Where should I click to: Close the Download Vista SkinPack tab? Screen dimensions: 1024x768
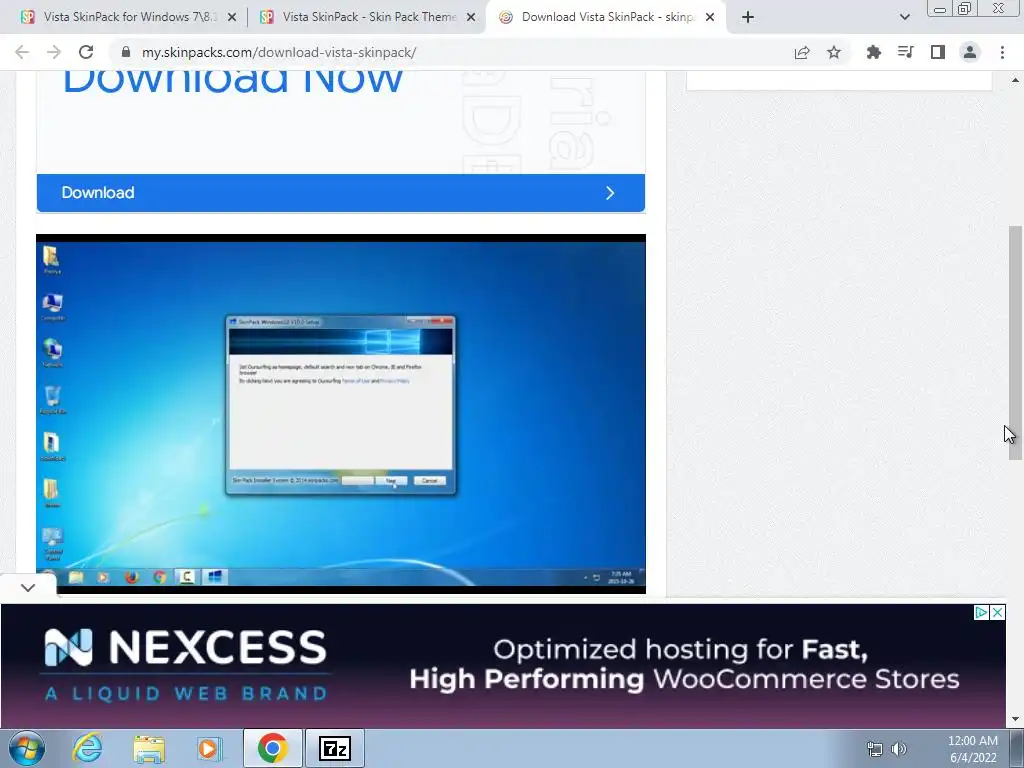(710, 18)
